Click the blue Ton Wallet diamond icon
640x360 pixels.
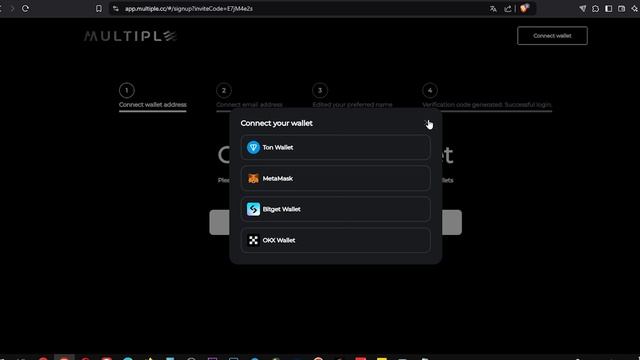point(253,147)
